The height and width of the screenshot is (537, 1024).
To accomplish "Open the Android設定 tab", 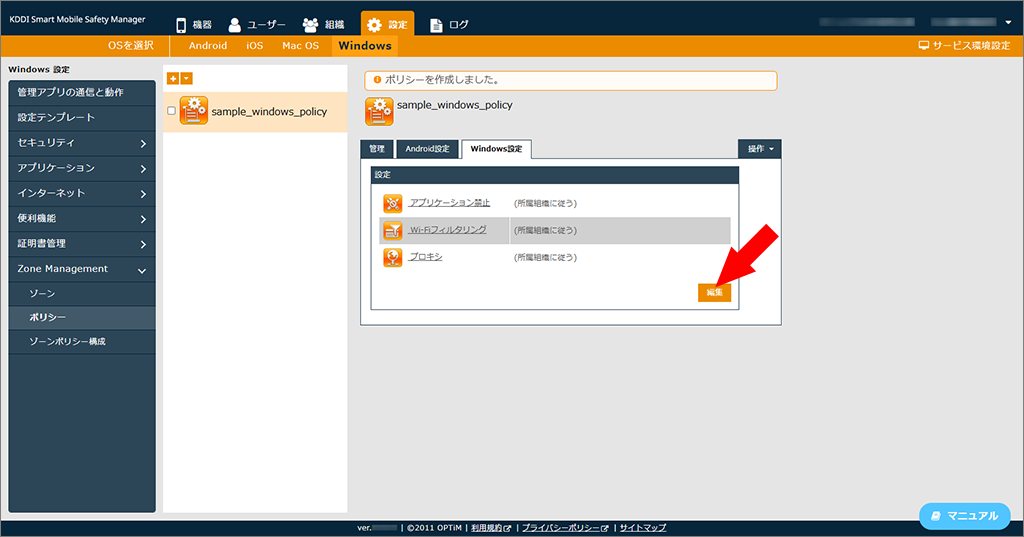I will (x=427, y=149).
